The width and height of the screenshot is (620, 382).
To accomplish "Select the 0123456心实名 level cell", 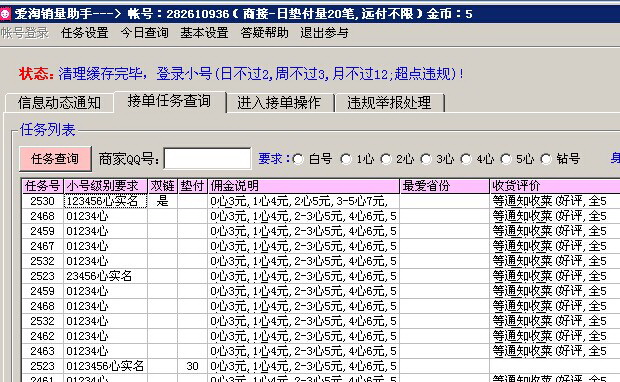I will [x=106, y=366].
